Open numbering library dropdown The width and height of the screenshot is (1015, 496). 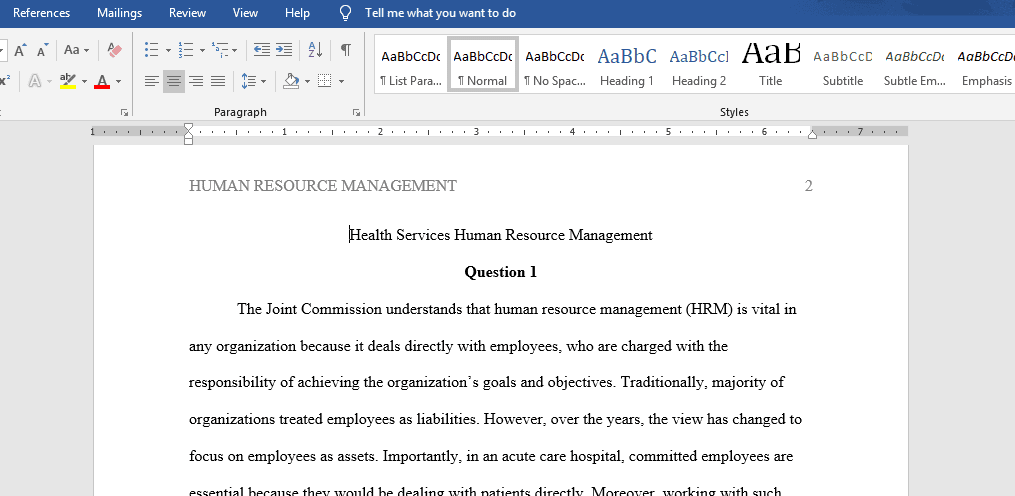pyautogui.click(x=203, y=50)
